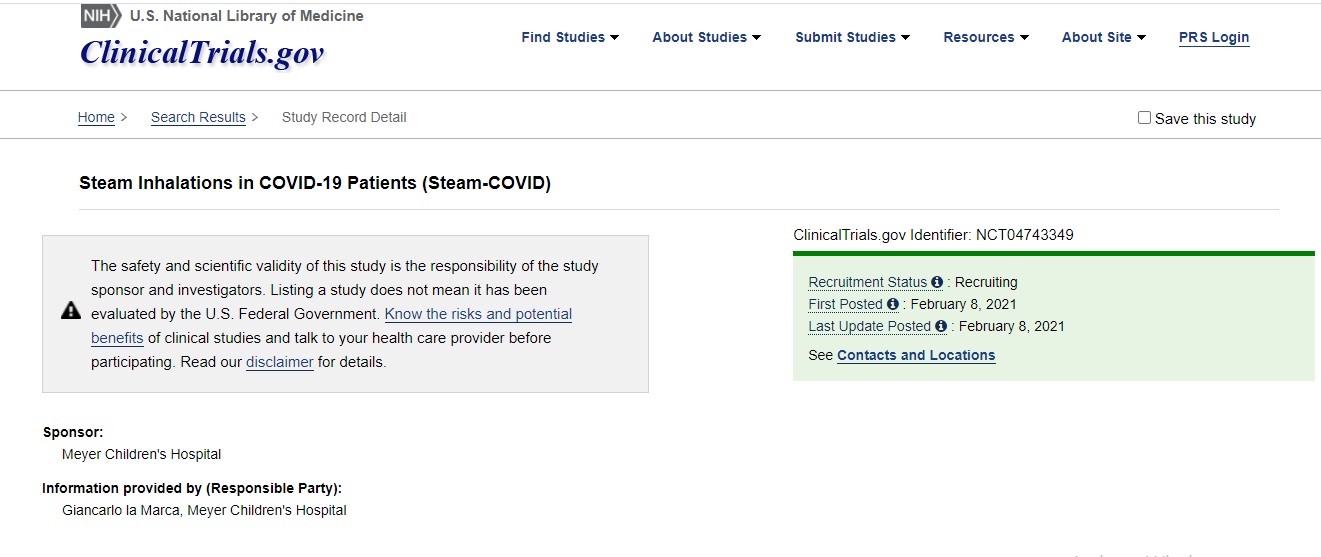This screenshot has height=557, width=1321.
Task: Open the disclaimer link
Action: coord(280,362)
